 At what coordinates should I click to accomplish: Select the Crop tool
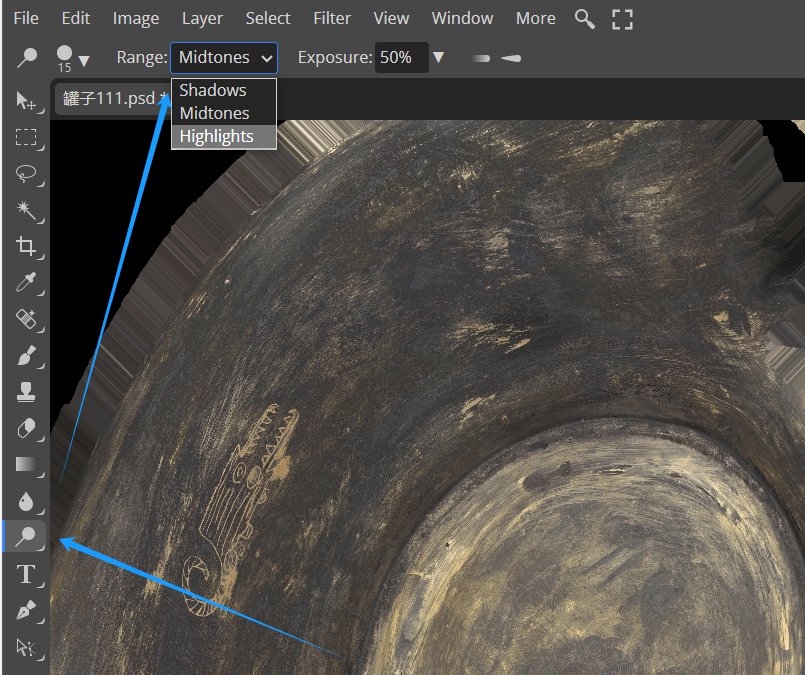26,246
